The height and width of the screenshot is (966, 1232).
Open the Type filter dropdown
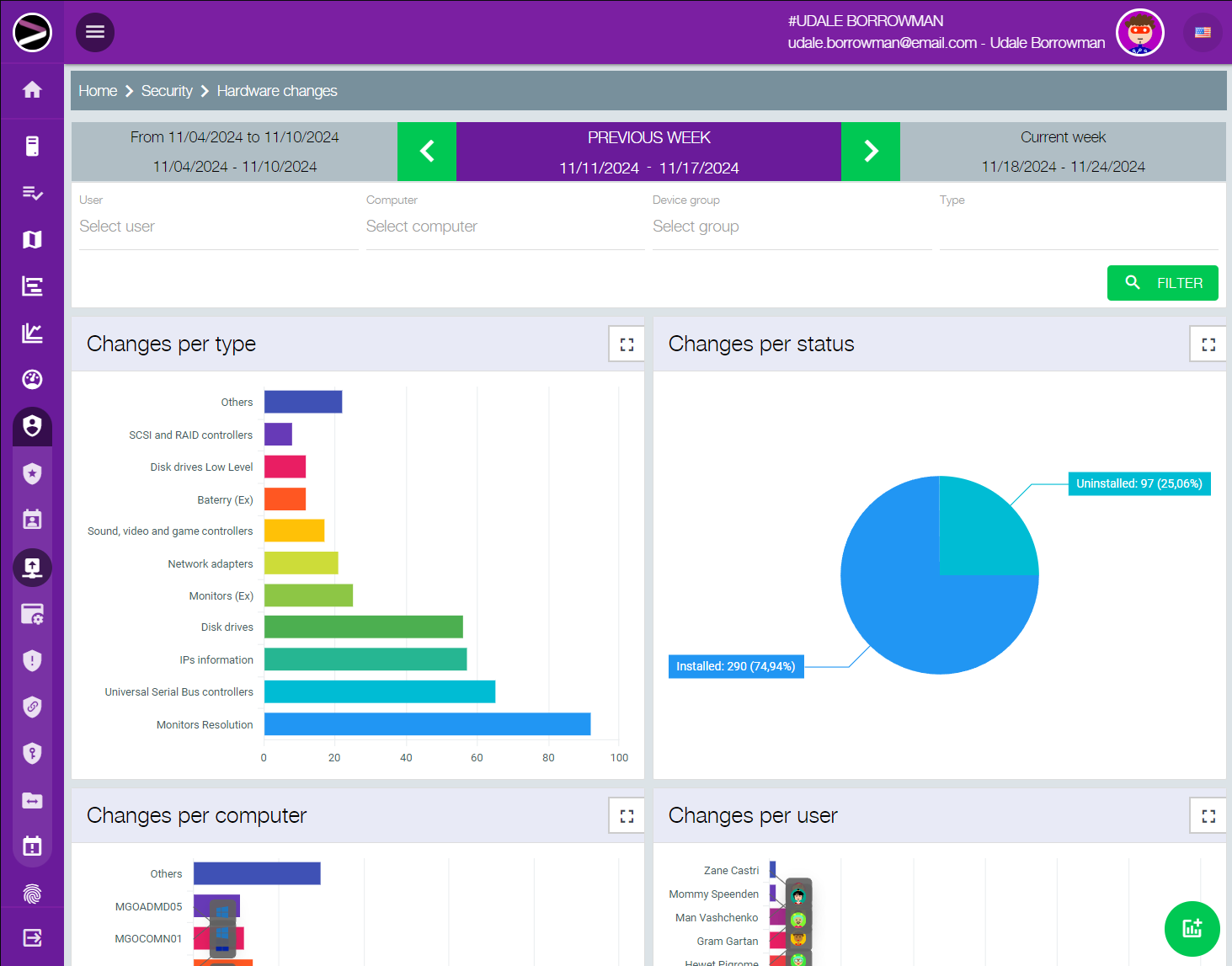1078,227
